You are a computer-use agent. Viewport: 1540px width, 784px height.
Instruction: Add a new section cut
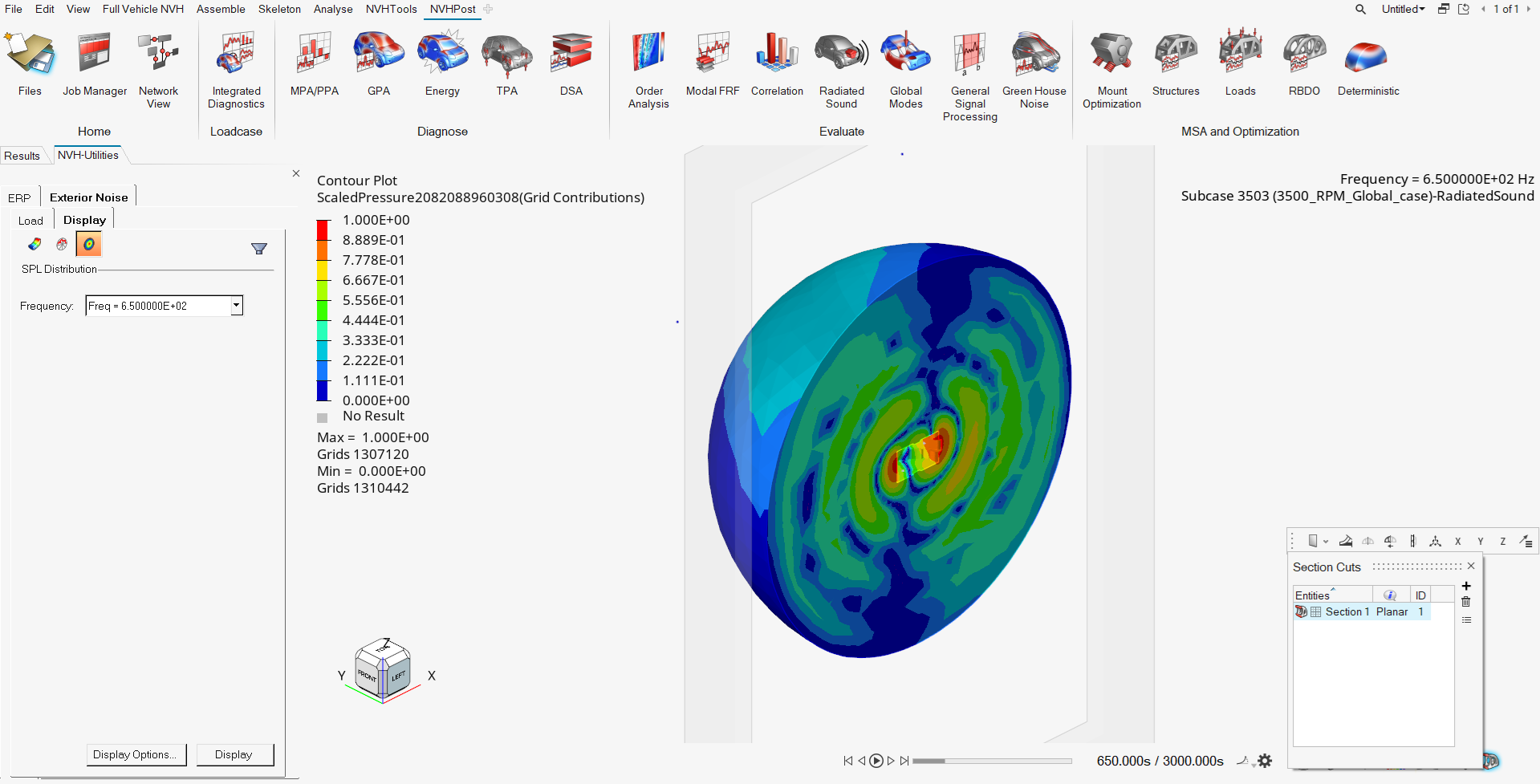click(x=1466, y=586)
